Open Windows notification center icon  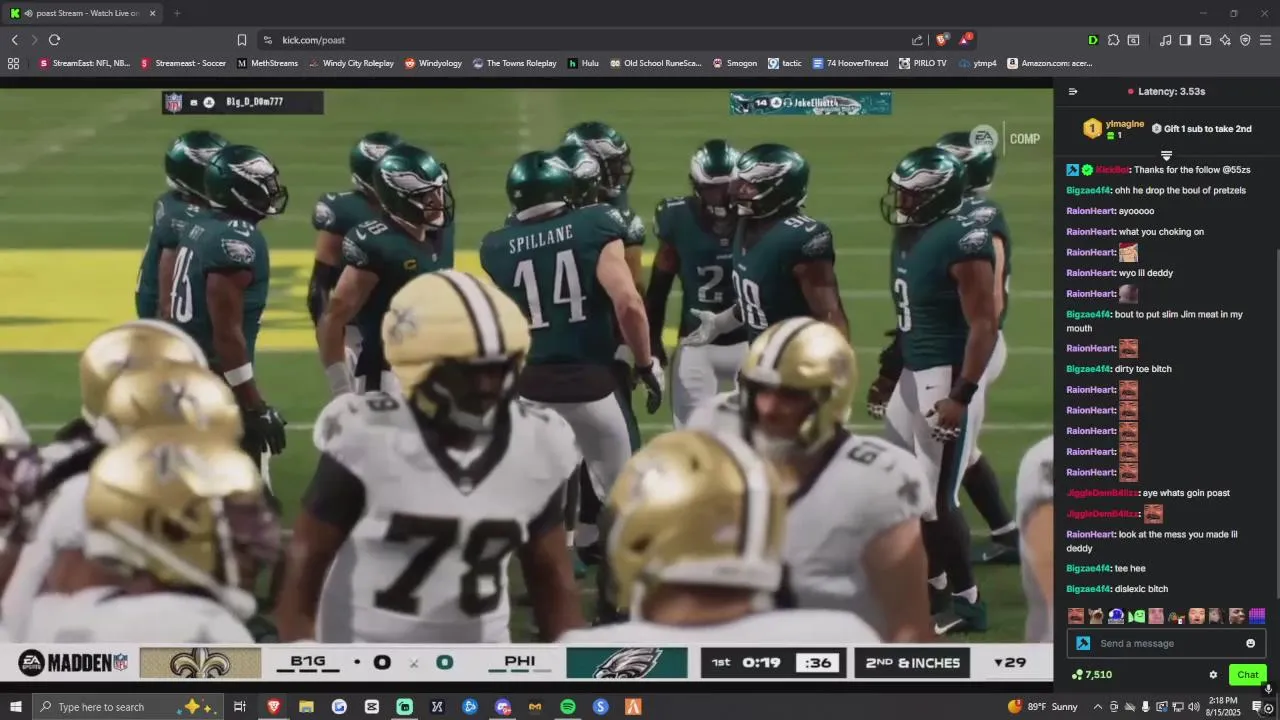pyautogui.click(x=1257, y=707)
